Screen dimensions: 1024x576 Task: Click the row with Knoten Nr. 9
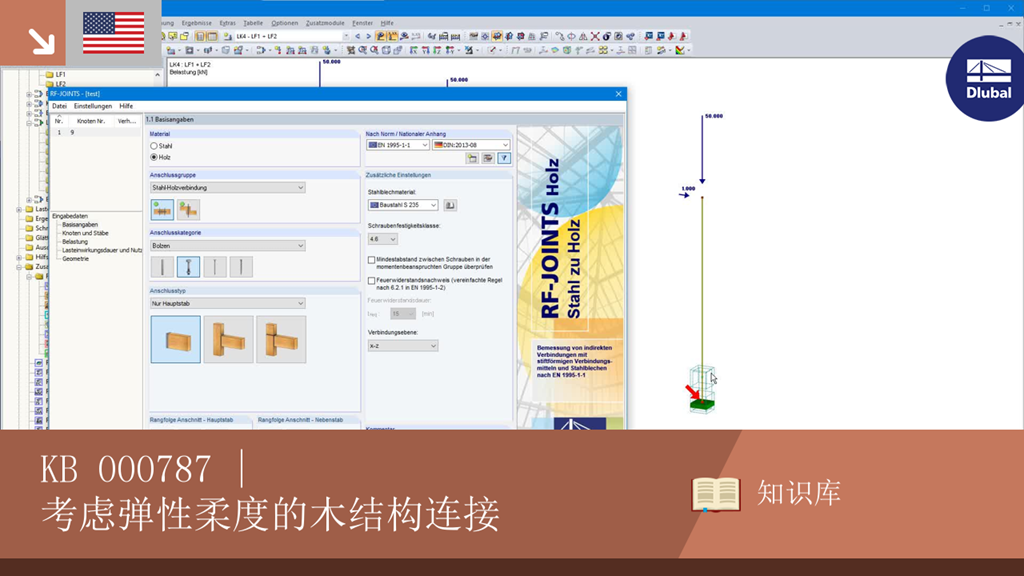click(96, 133)
